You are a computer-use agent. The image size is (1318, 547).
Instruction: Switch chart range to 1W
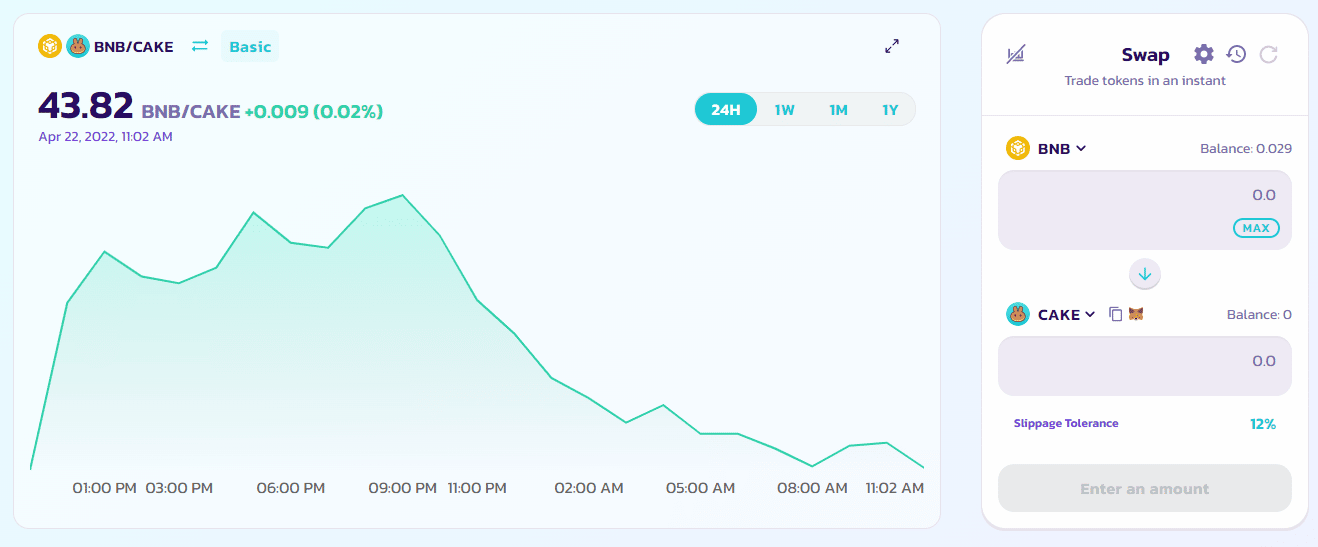tap(784, 110)
